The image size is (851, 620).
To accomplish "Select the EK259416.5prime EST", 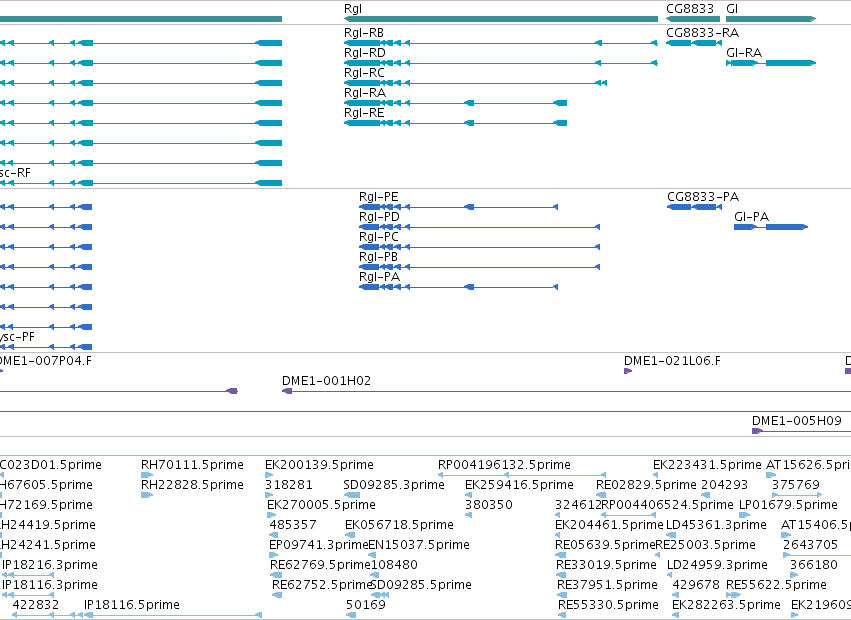I will tap(468, 495).
